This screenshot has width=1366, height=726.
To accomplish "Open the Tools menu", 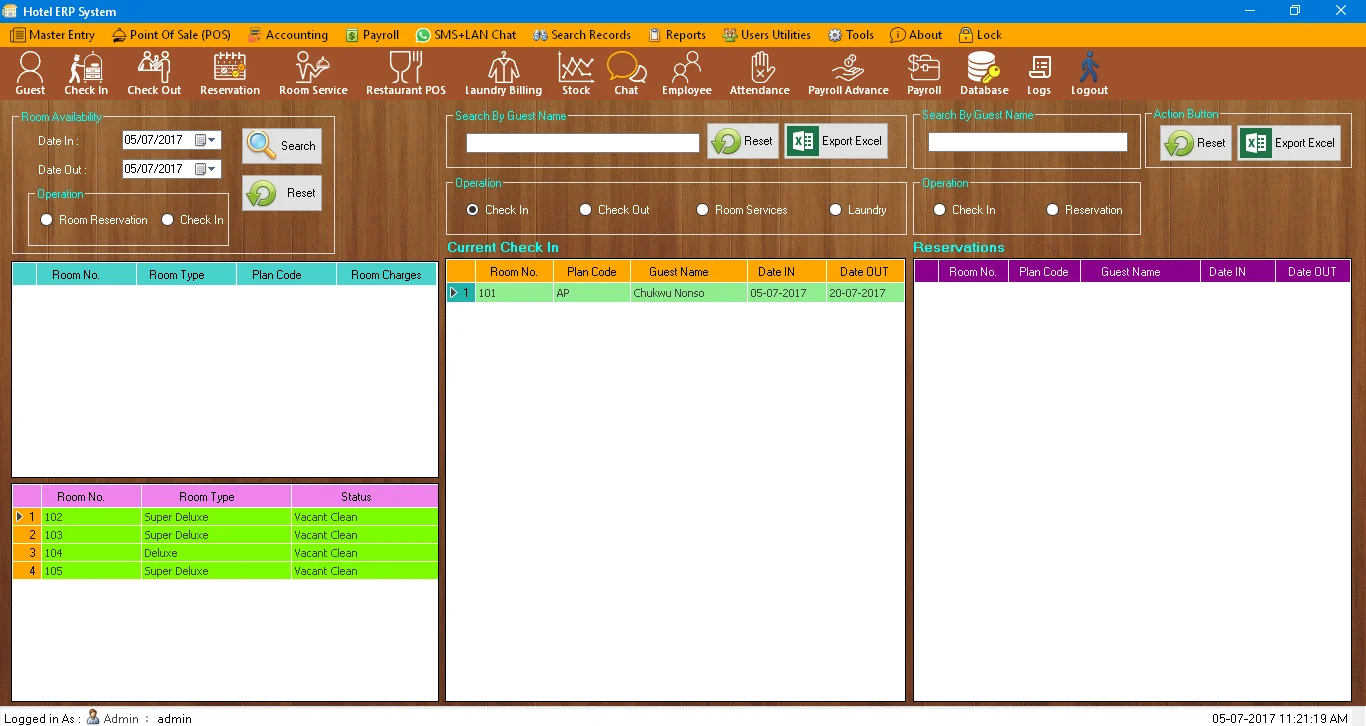I will pos(851,35).
